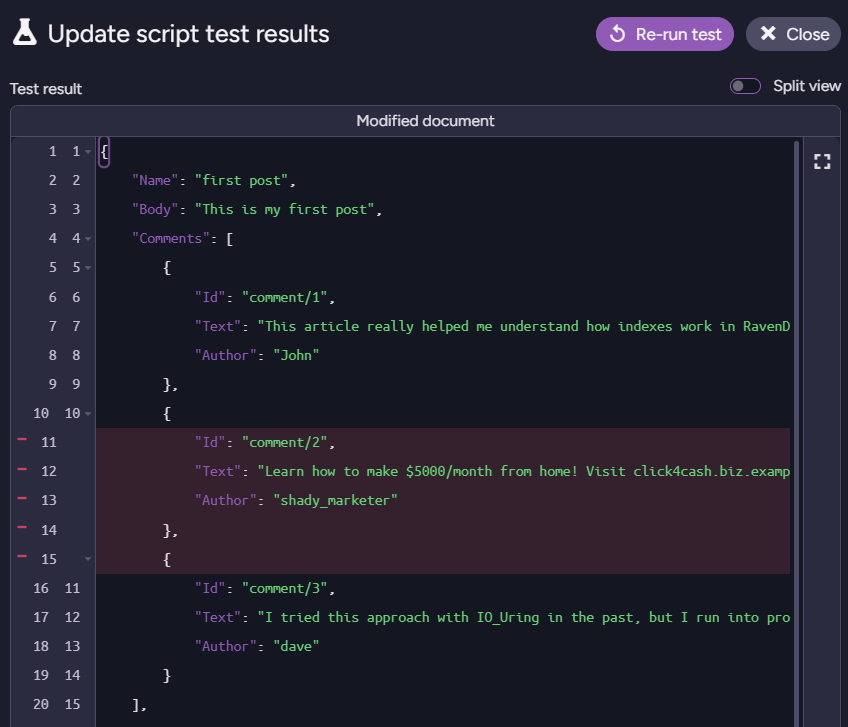The width and height of the screenshot is (848, 727).
Task: Collapse the Comments array at line 4
Action: coord(88,239)
